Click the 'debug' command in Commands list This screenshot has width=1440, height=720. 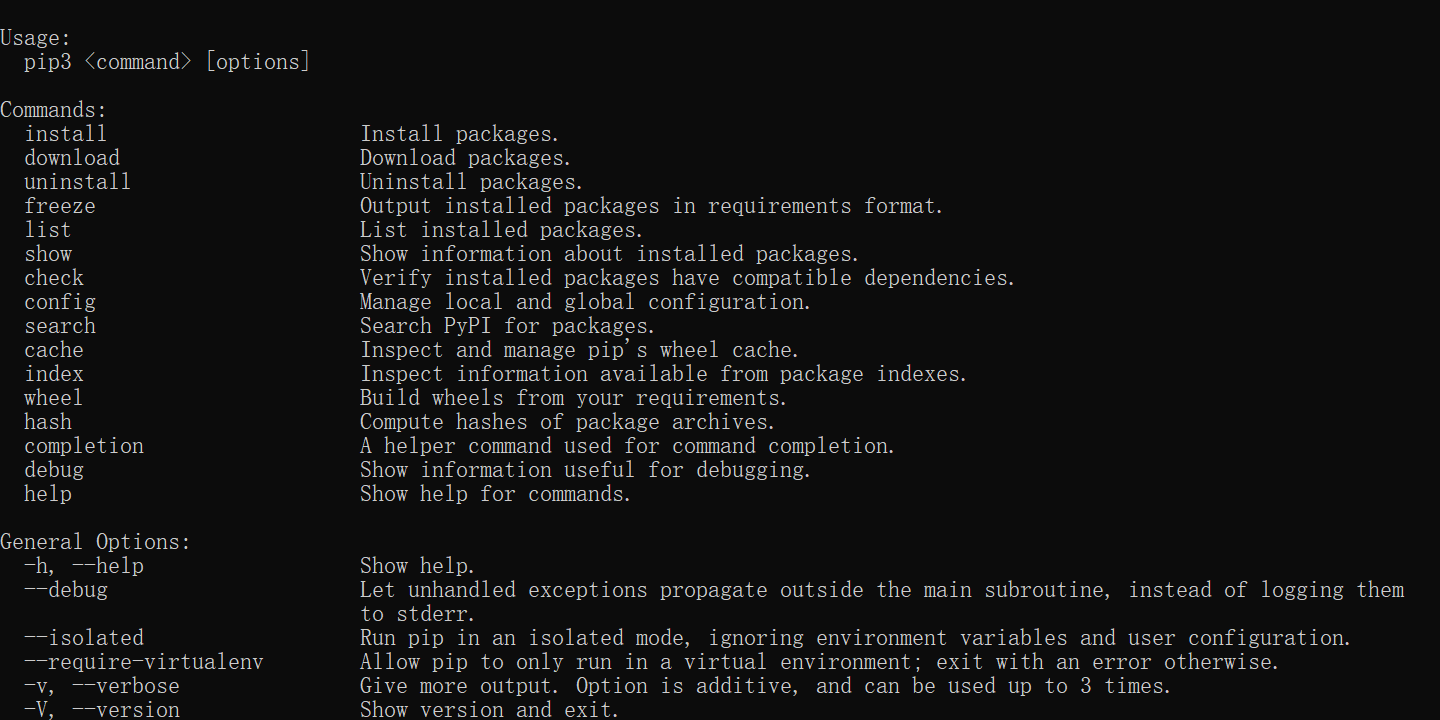pyautogui.click(x=54, y=470)
